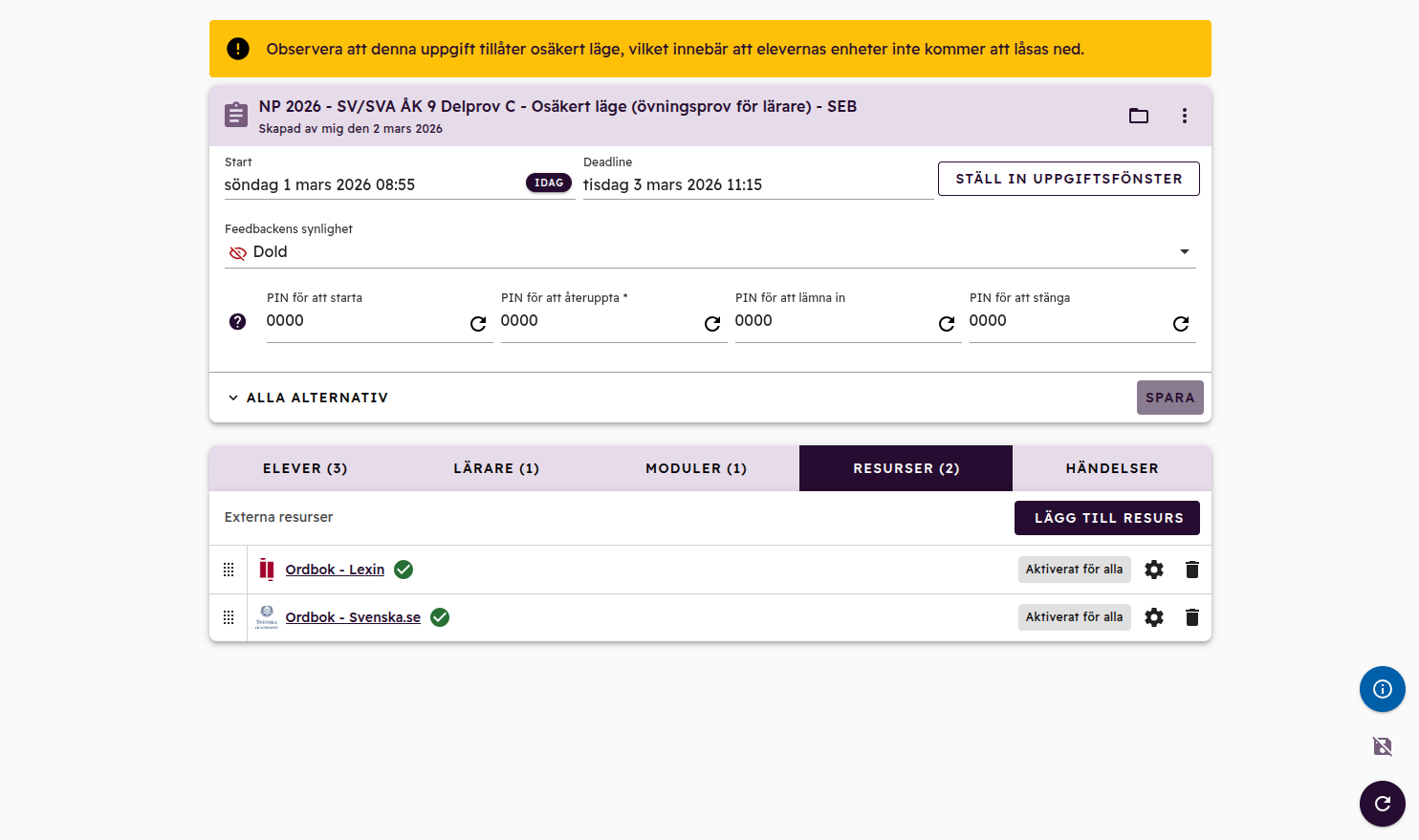Open the folder icon in assignment header

(x=1138, y=116)
